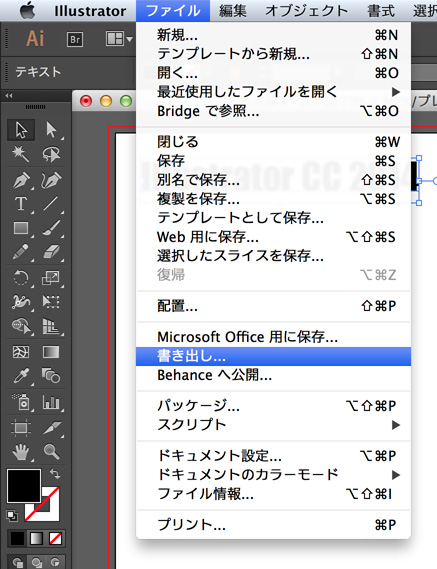Select the Width/Warp tool
The width and height of the screenshot is (437, 569).
[21, 302]
